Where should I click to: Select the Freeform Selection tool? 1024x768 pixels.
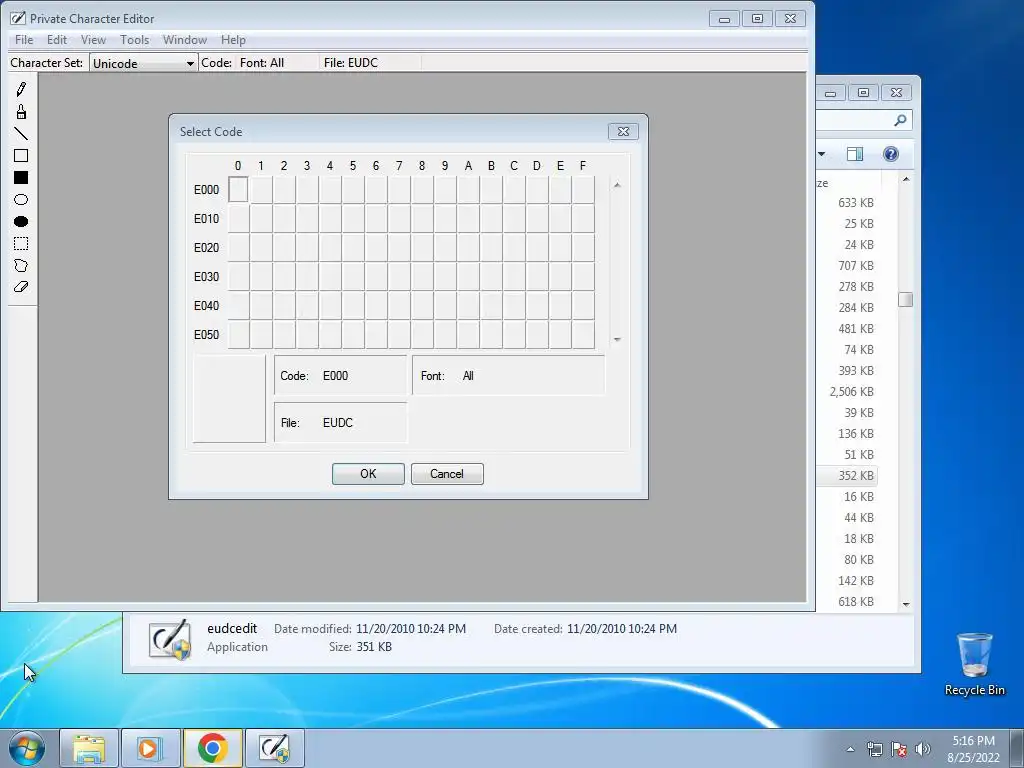coord(21,265)
